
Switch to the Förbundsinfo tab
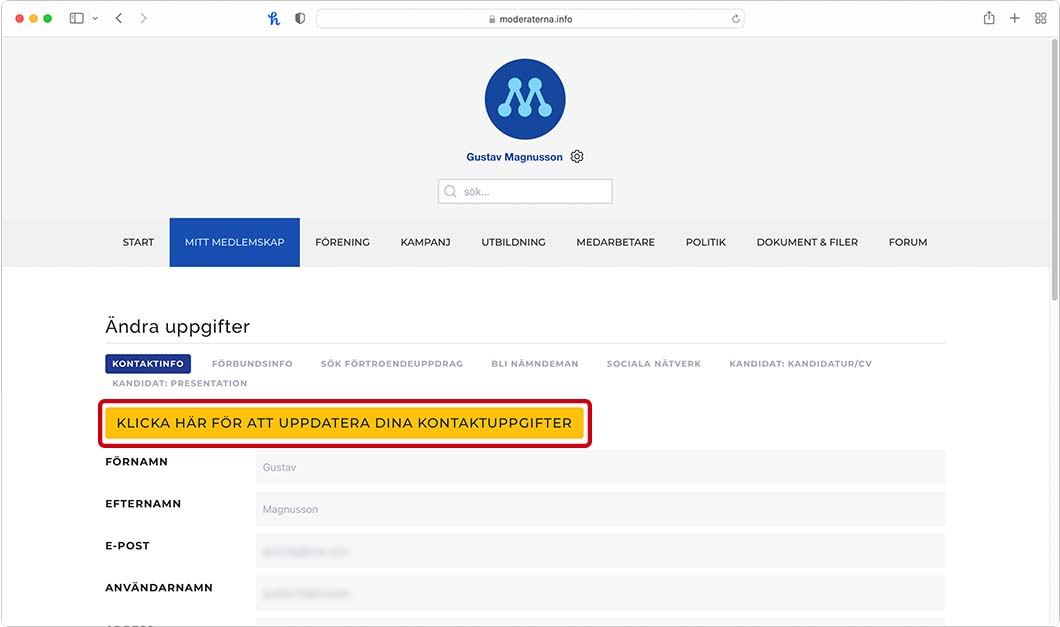pos(252,364)
